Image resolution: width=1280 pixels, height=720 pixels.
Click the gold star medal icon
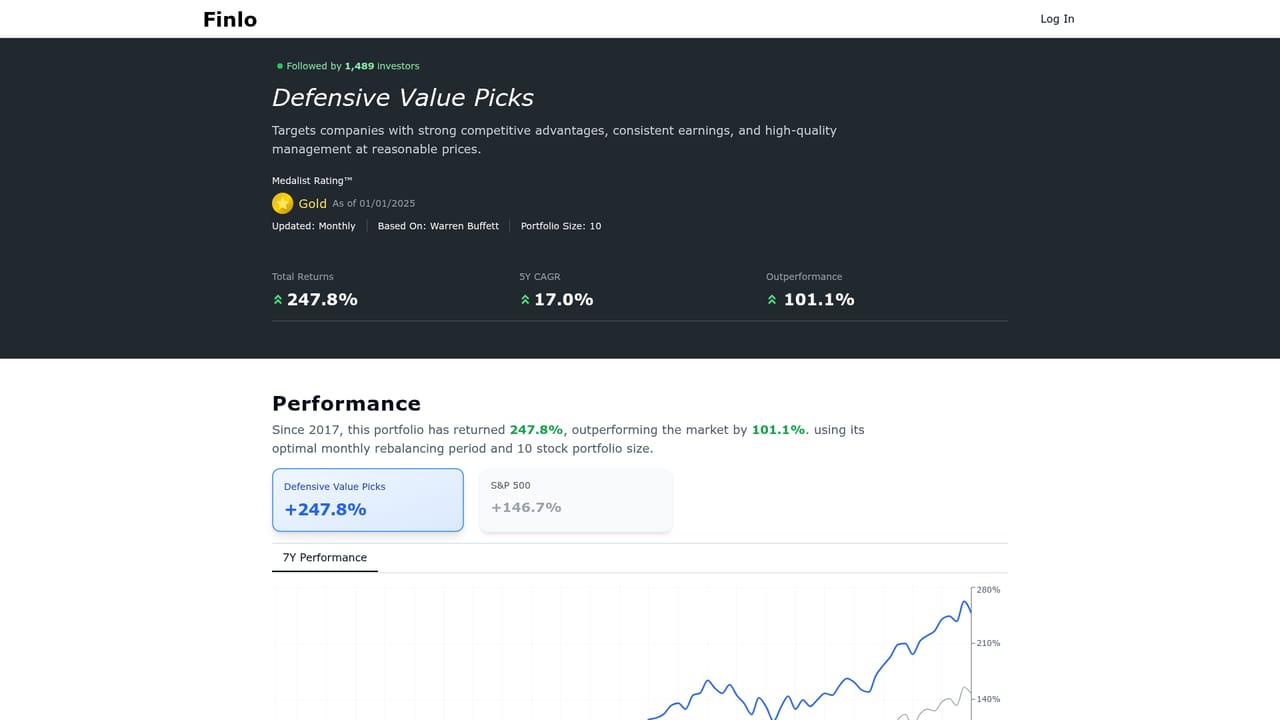click(283, 203)
